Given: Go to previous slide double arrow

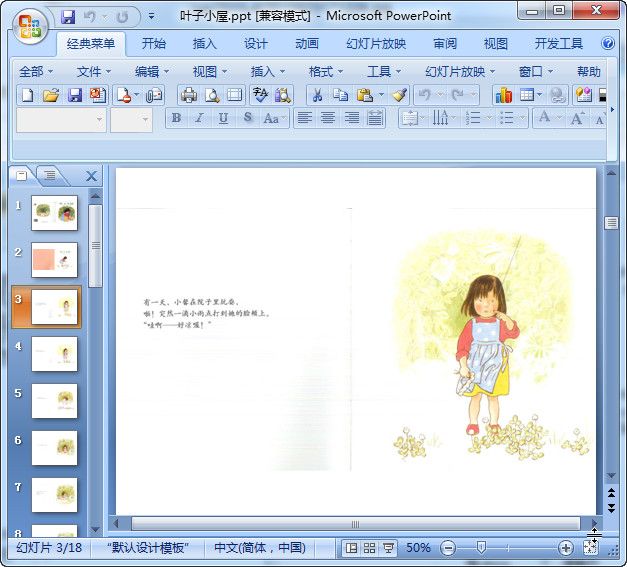Looking at the screenshot, I should tap(611, 493).
